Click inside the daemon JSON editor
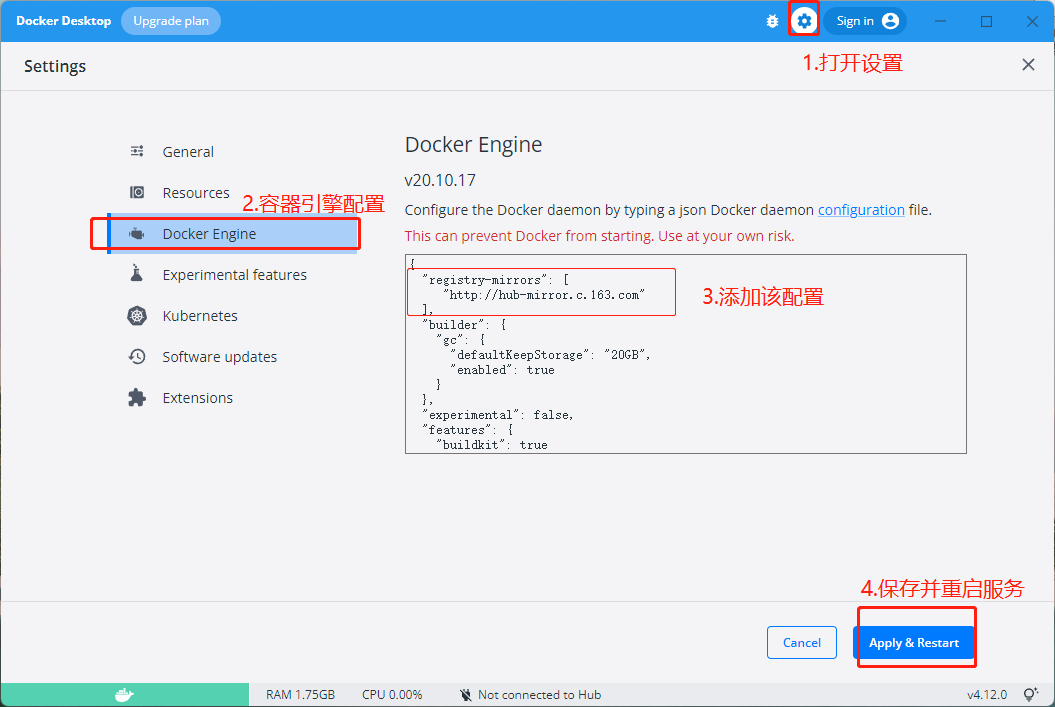 click(x=686, y=354)
